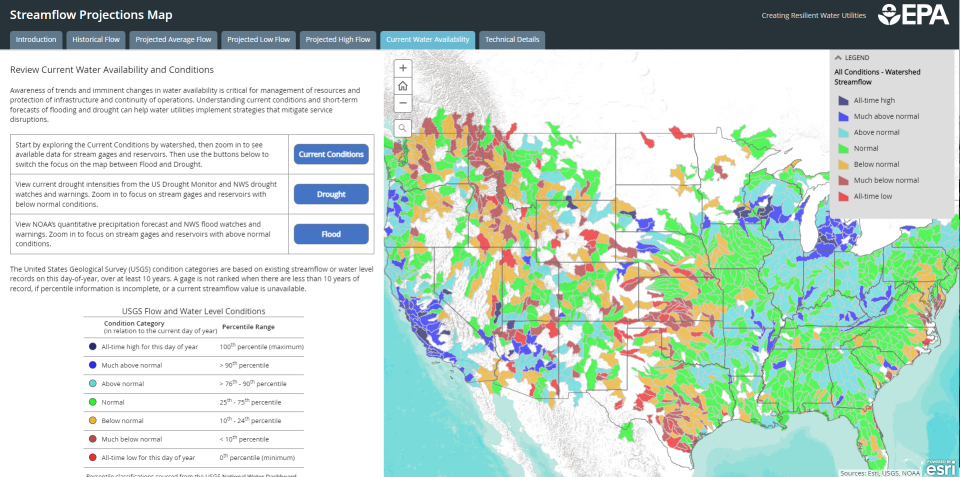Click the orange dot for Below normal row
The width and height of the screenshot is (960, 477).
tap(92, 421)
